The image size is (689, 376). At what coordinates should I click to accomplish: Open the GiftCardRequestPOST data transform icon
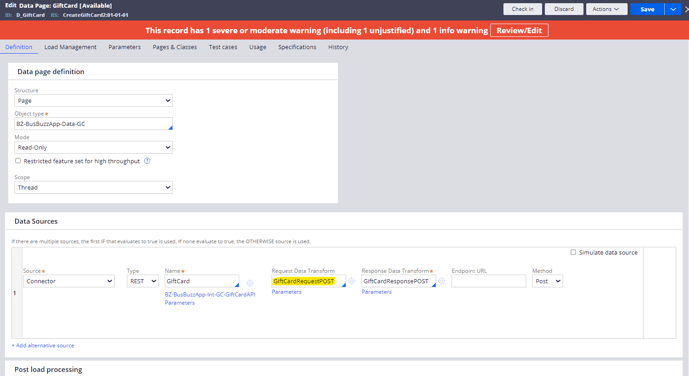click(x=352, y=281)
